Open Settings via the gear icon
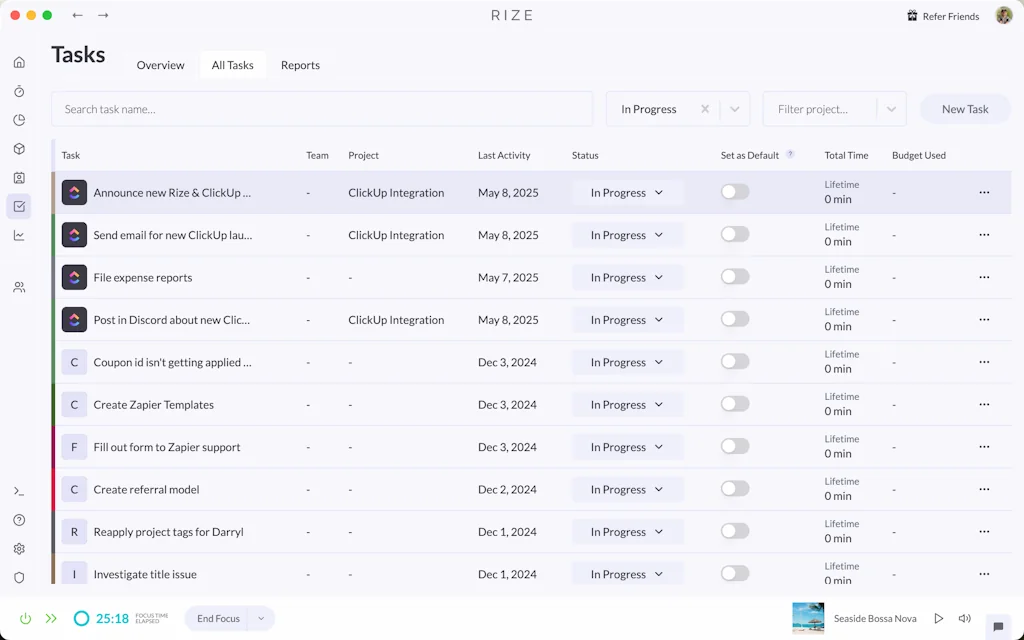 click(19, 548)
